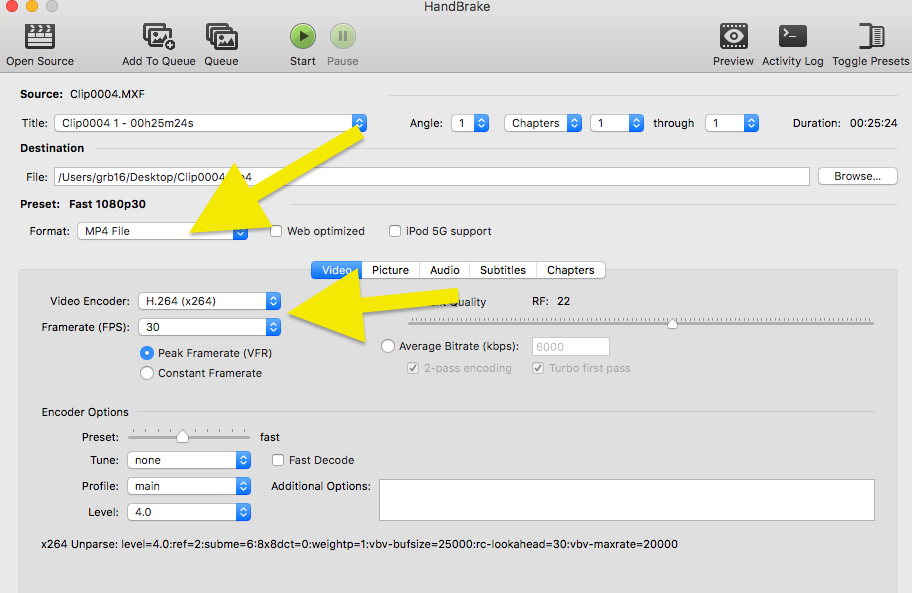This screenshot has width=912, height=593.
Task: Enable Web optimized checkbox
Action: (x=276, y=231)
